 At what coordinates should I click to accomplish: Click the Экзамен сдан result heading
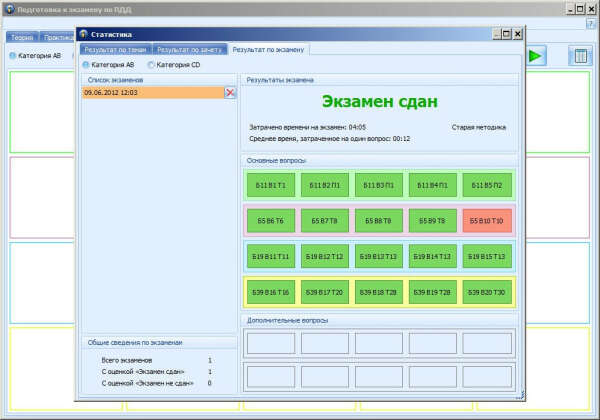pyautogui.click(x=380, y=102)
